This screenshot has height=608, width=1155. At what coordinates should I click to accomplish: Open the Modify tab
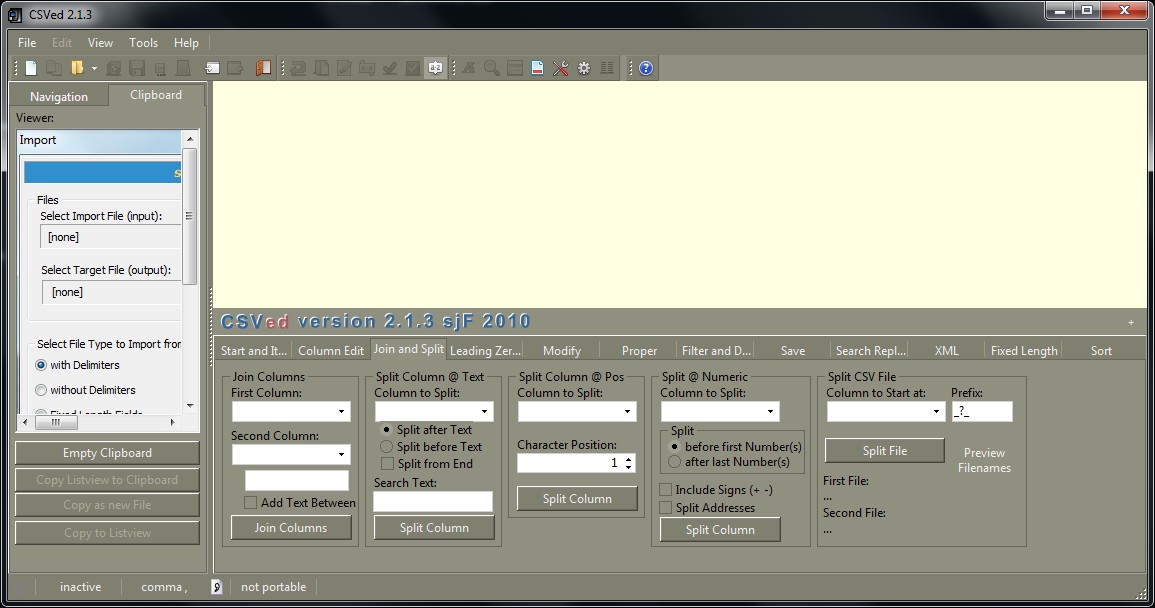(562, 351)
